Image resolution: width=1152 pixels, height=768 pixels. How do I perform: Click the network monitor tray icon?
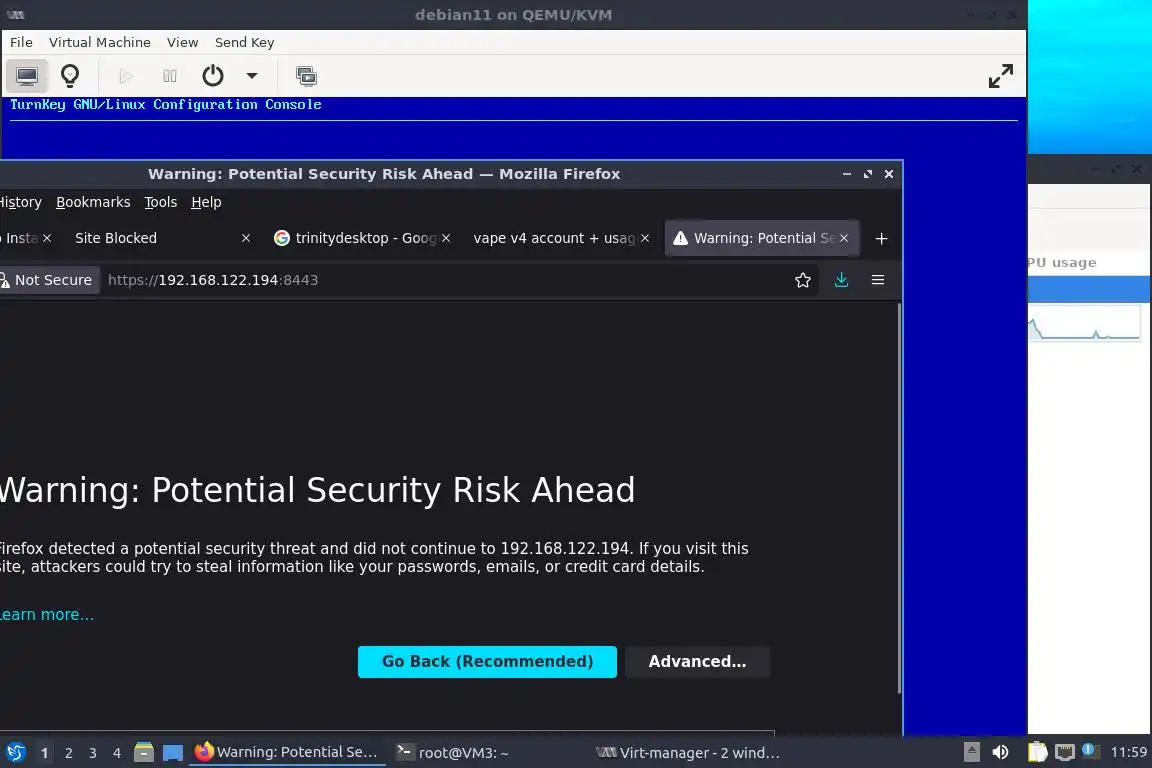click(x=1065, y=752)
